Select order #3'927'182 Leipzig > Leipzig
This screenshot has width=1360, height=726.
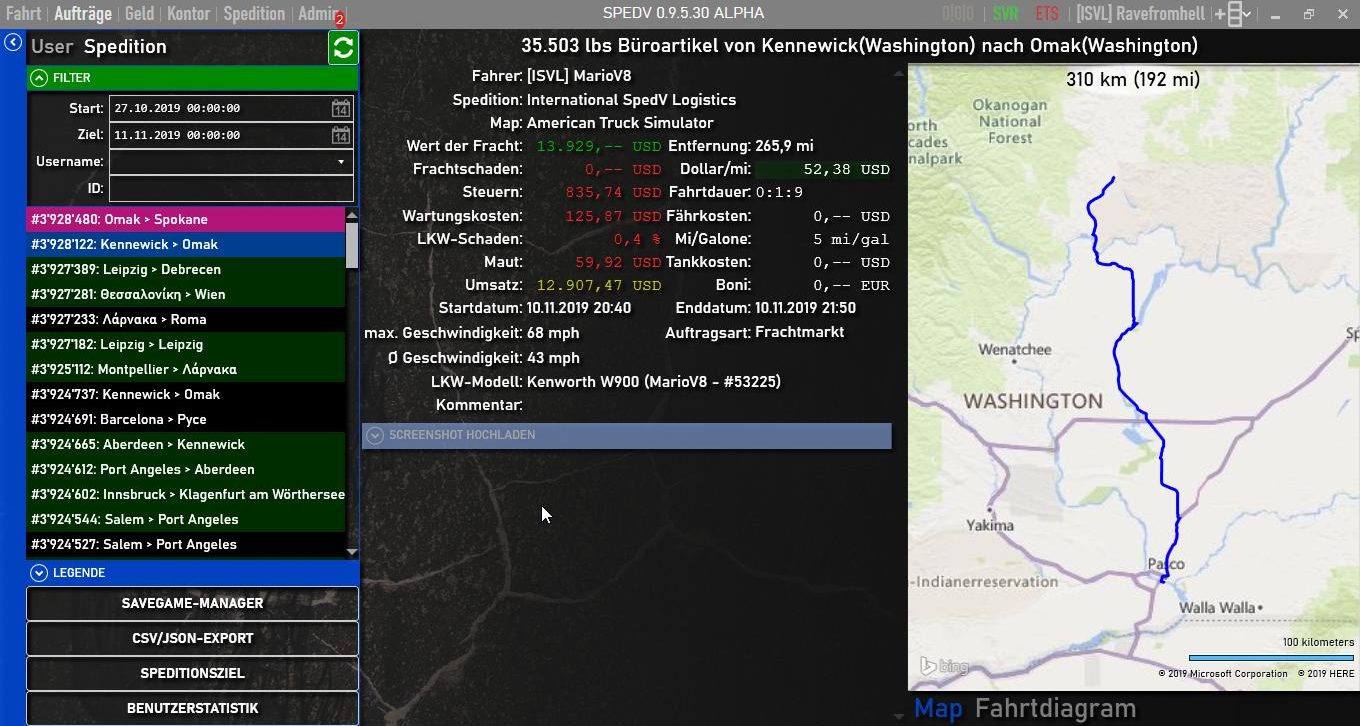click(x=186, y=344)
